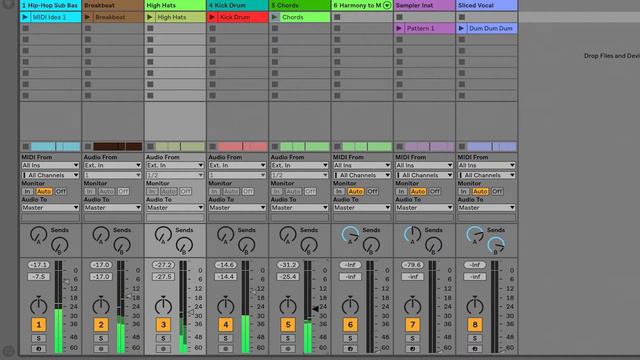Toggle track 5 activator button
Screen dimensions: 640x360
click(x=288, y=325)
